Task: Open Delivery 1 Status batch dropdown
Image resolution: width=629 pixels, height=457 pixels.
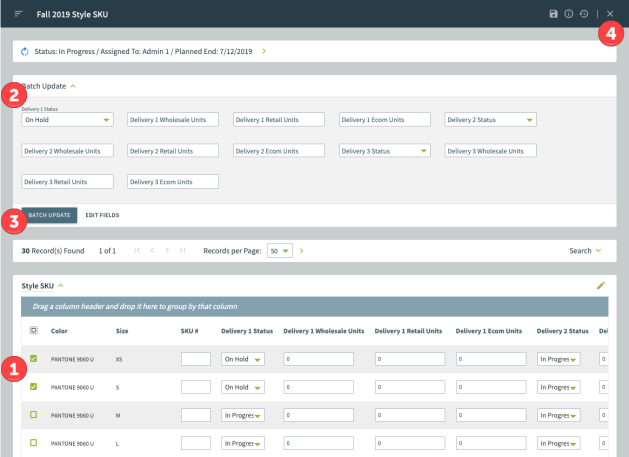Action: pos(66,120)
